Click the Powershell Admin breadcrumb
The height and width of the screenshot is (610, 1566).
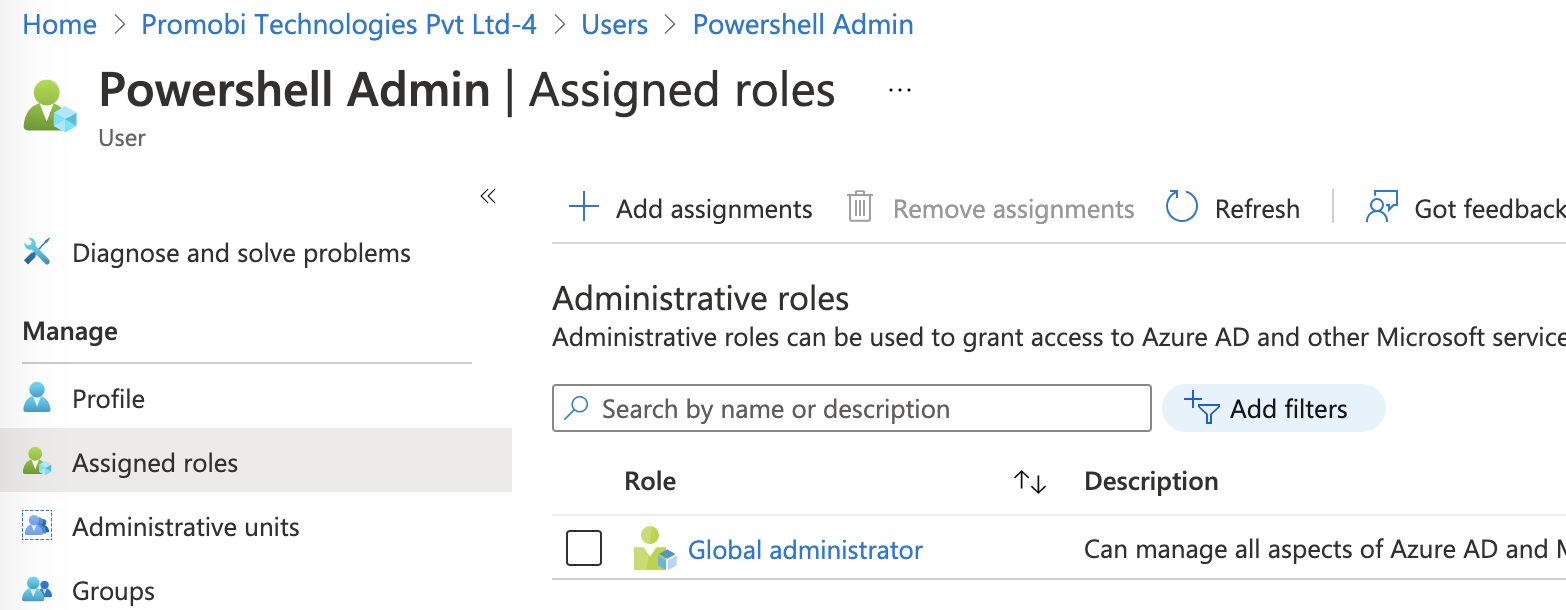[x=803, y=24]
